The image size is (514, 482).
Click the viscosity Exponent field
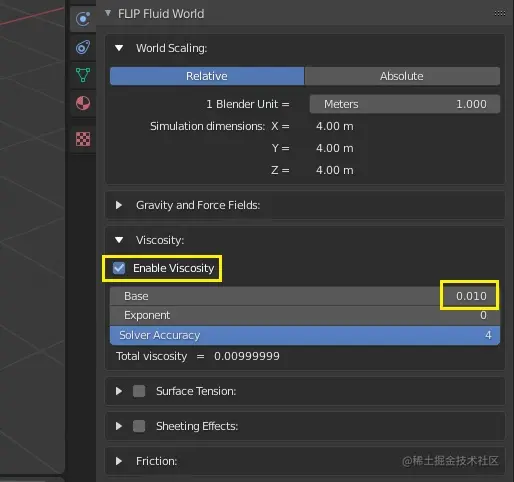pos(305,315)
